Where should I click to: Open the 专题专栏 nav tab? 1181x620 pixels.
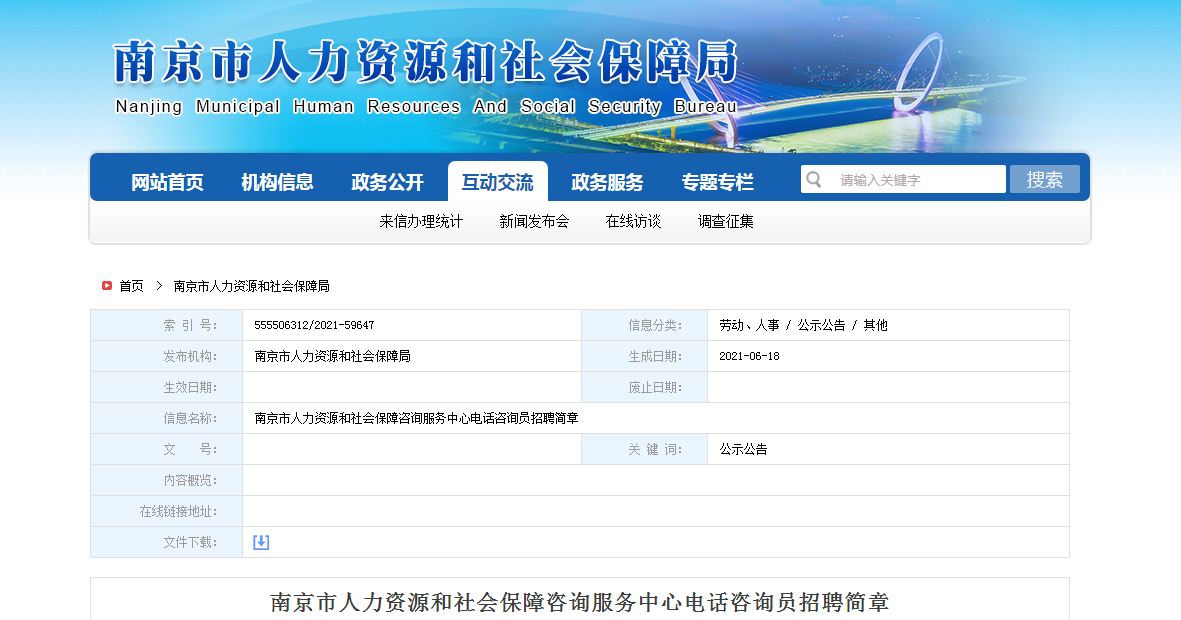click(x=717, y=182)
